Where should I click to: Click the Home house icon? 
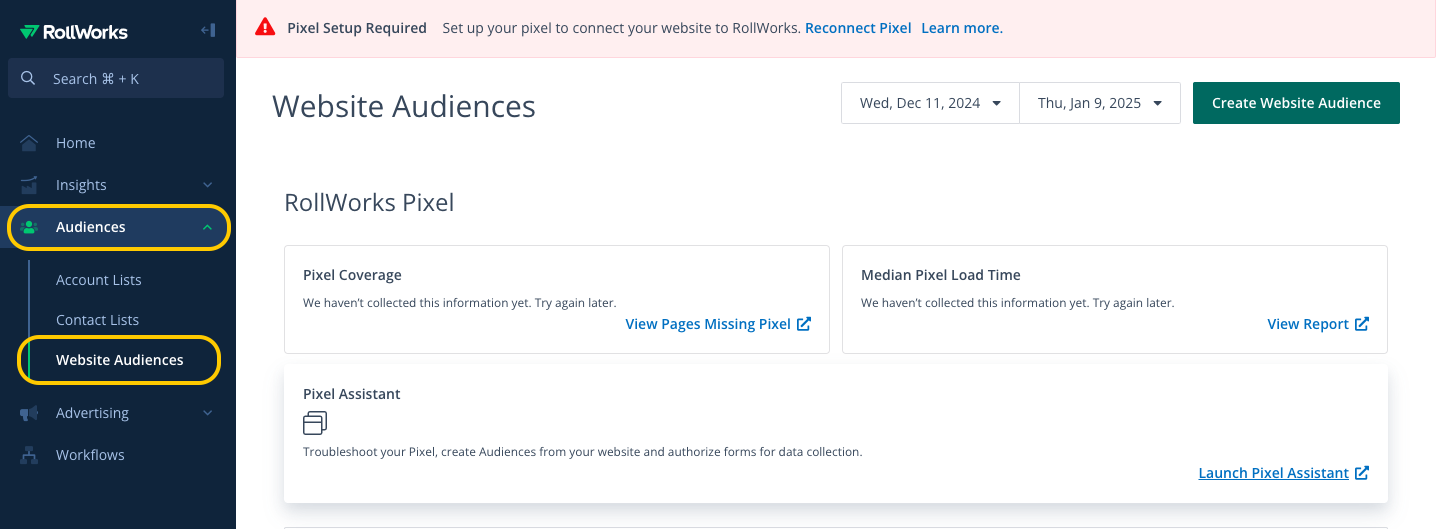coord(29,143)
